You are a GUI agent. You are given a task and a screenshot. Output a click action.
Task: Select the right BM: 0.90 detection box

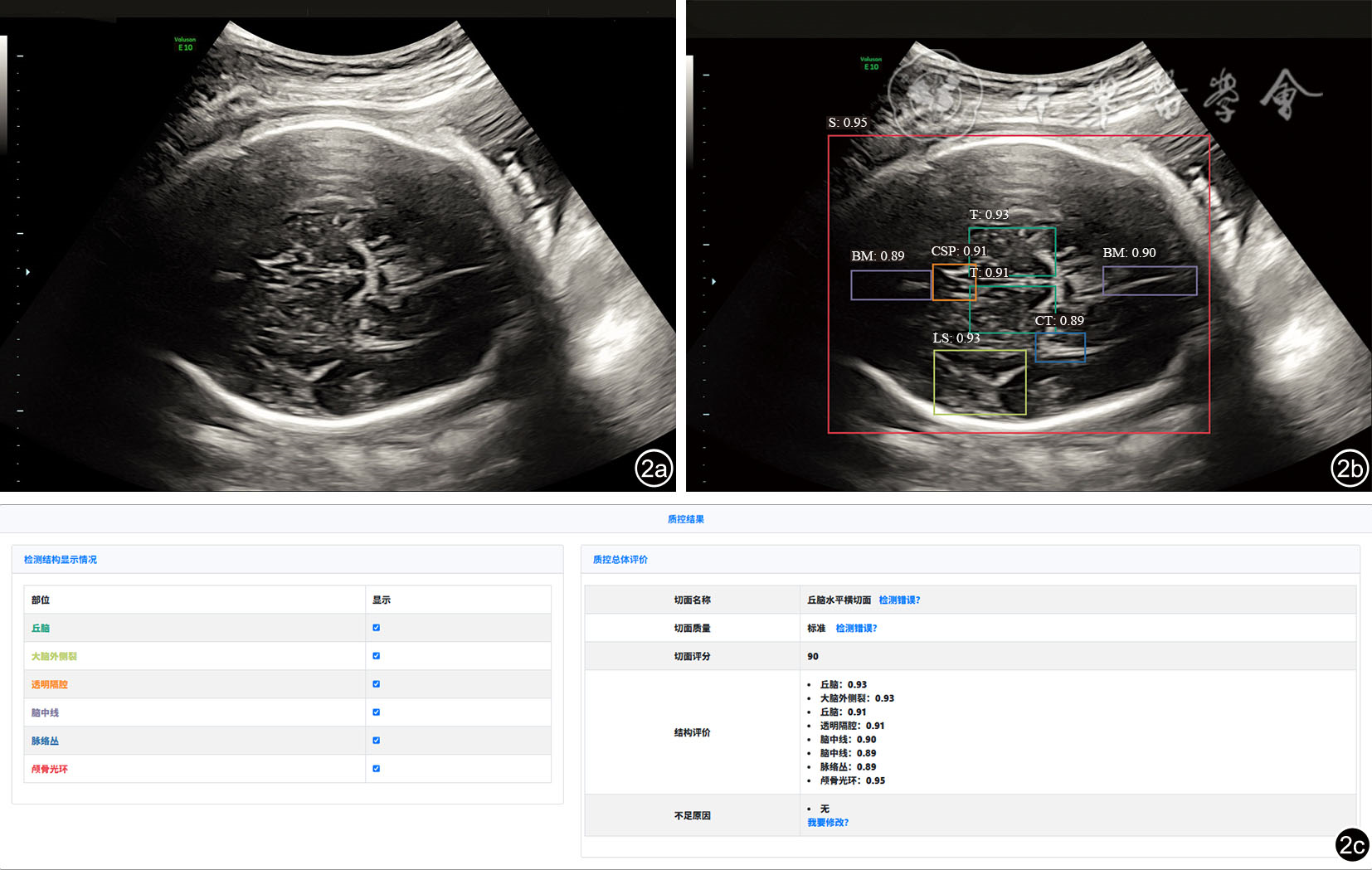coord(1149,280)
